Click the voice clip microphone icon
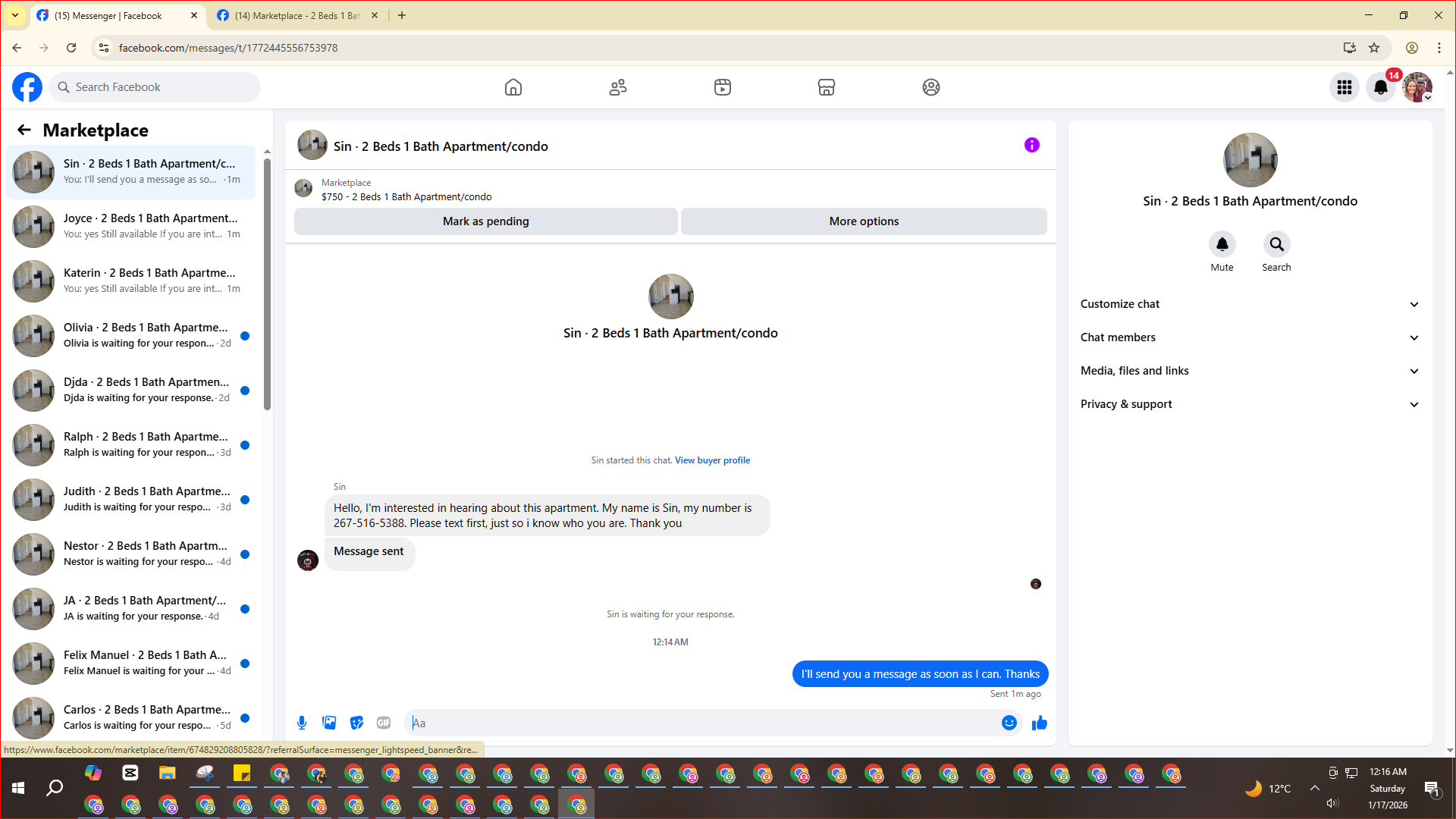 [302, 723]
